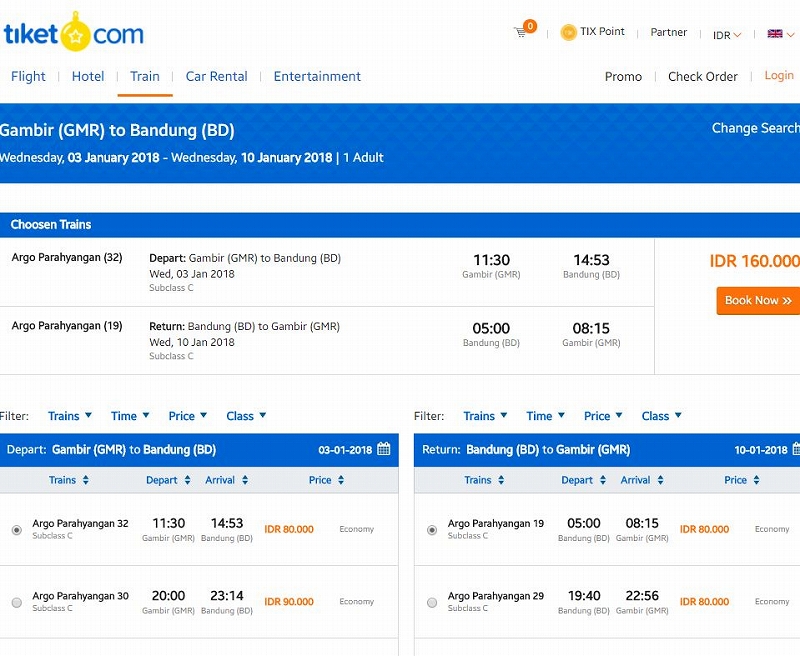This screenshot has height=656, width=800.
Task: Click the TIX Point coin icon
Action: (x=568, y=32)
